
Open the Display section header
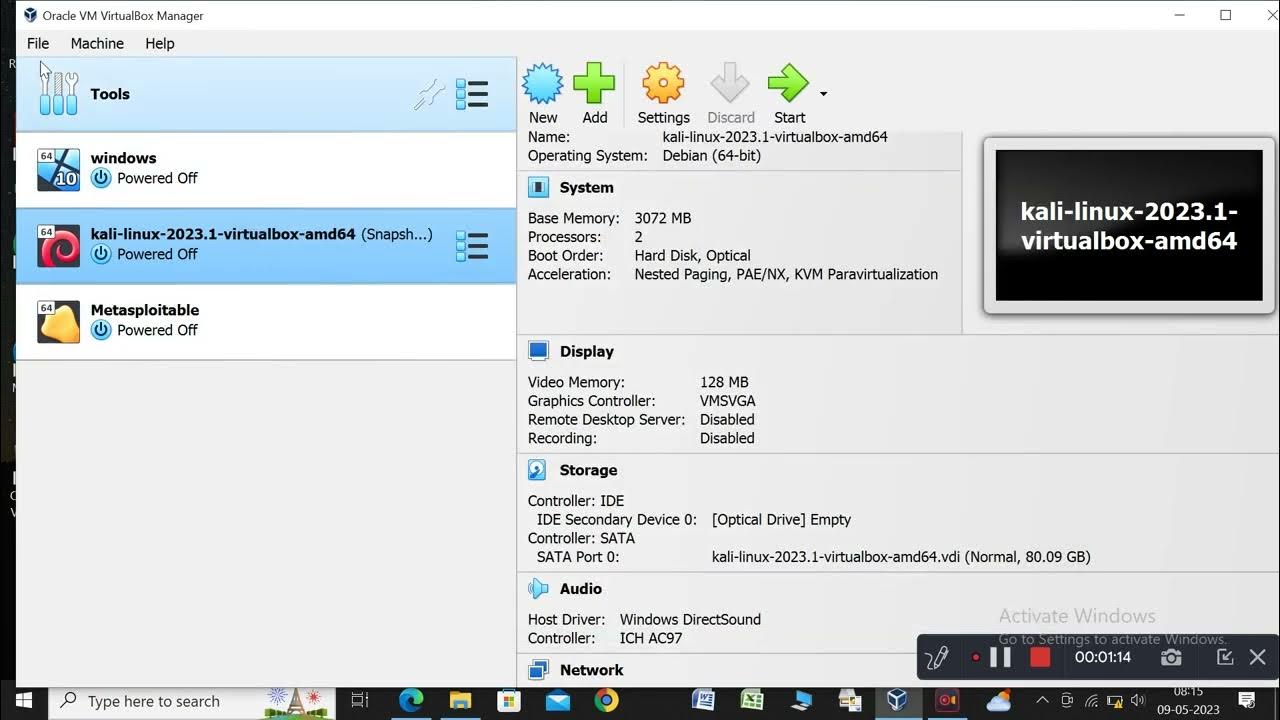(586, 351)
